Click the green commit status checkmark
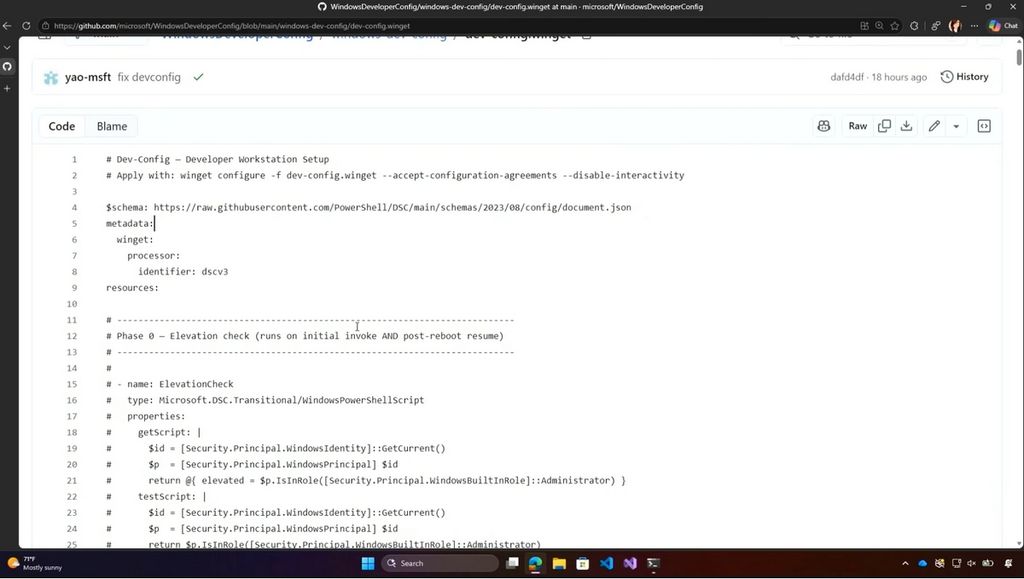 (x=199, y=77)
